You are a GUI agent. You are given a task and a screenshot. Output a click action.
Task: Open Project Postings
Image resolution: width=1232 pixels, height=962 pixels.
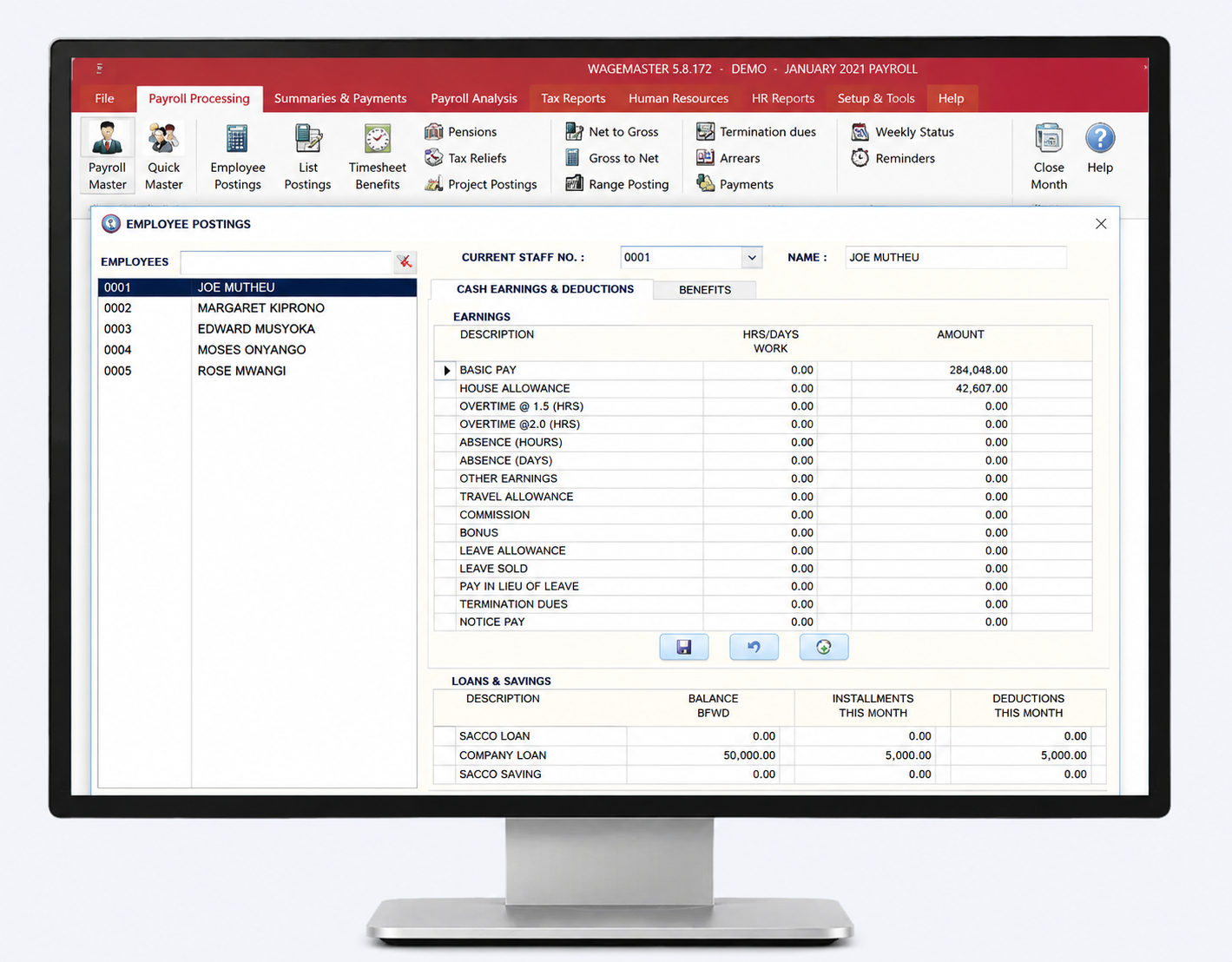click(481, 184)
